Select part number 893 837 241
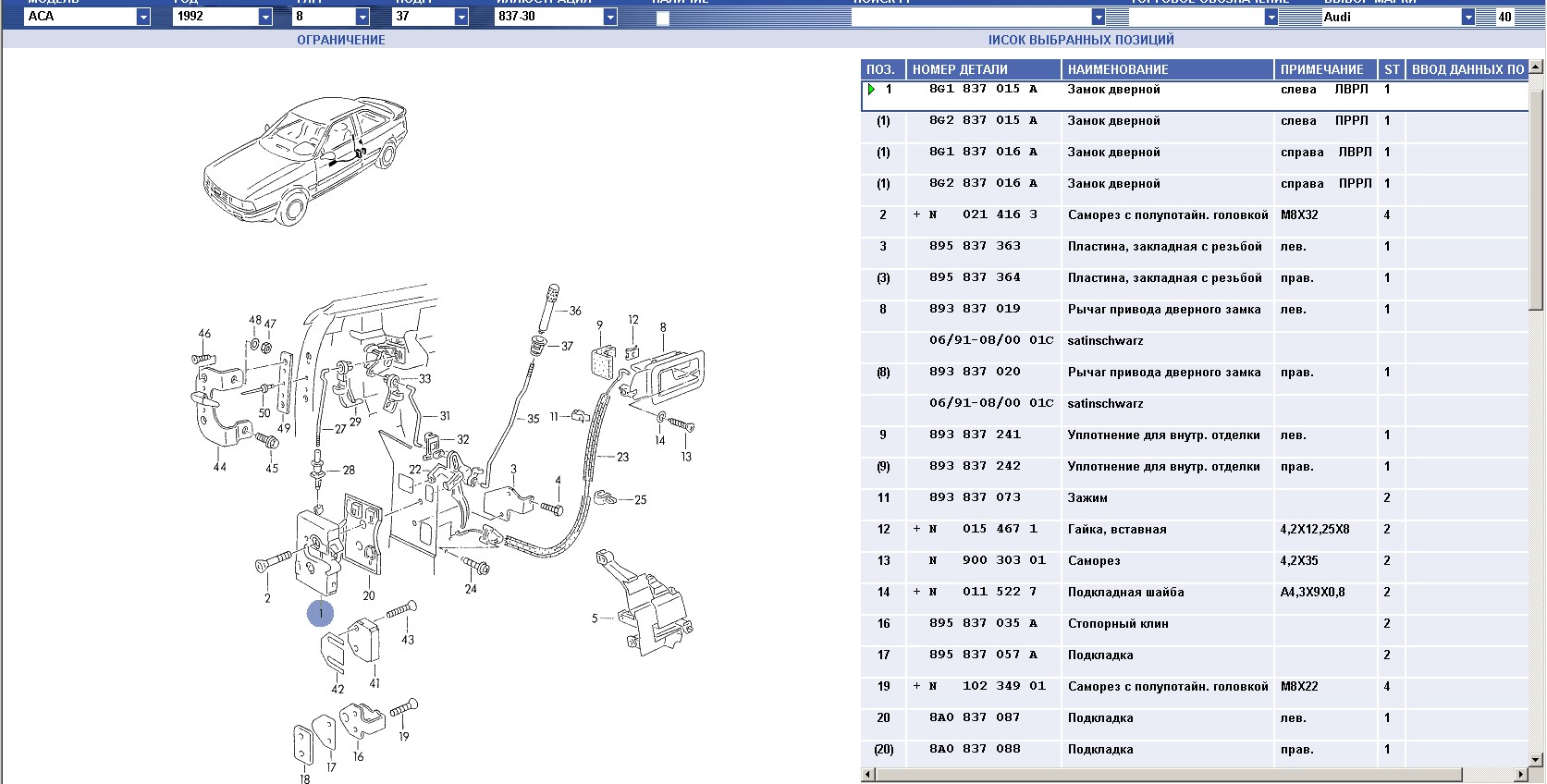Image resolution: width=1547 pixels, height=784 pixels. pyautogui.click(x=975, y=435)
